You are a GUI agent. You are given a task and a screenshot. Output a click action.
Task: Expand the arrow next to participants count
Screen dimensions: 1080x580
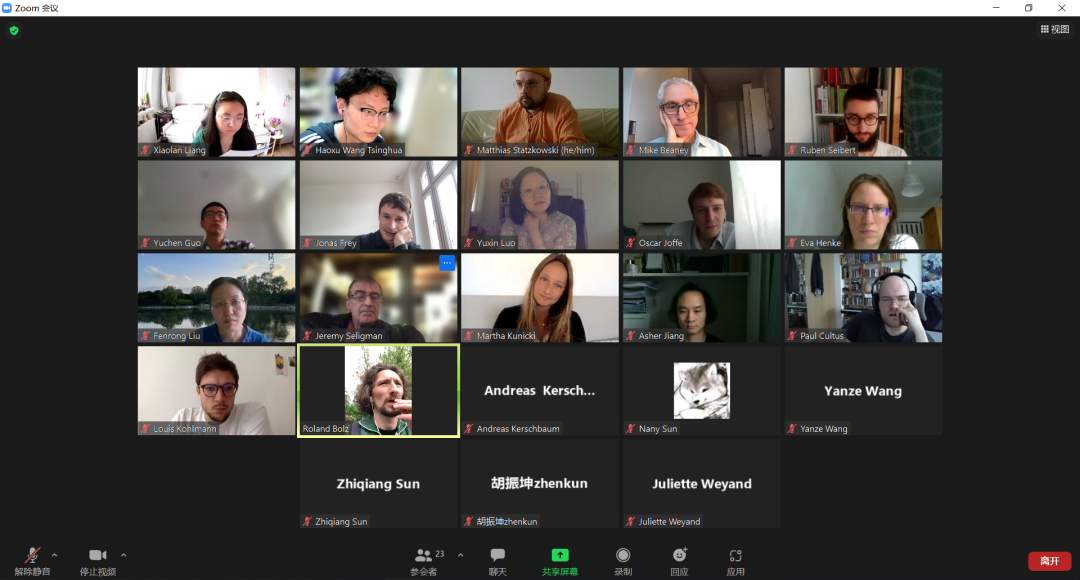point(460,555)
